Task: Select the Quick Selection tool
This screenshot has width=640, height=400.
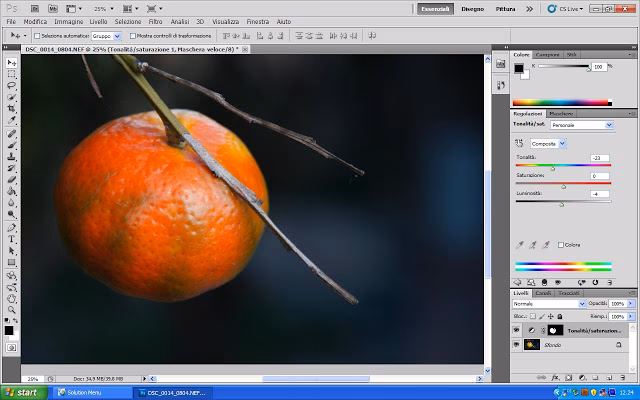Action: [x=11, y=97]
